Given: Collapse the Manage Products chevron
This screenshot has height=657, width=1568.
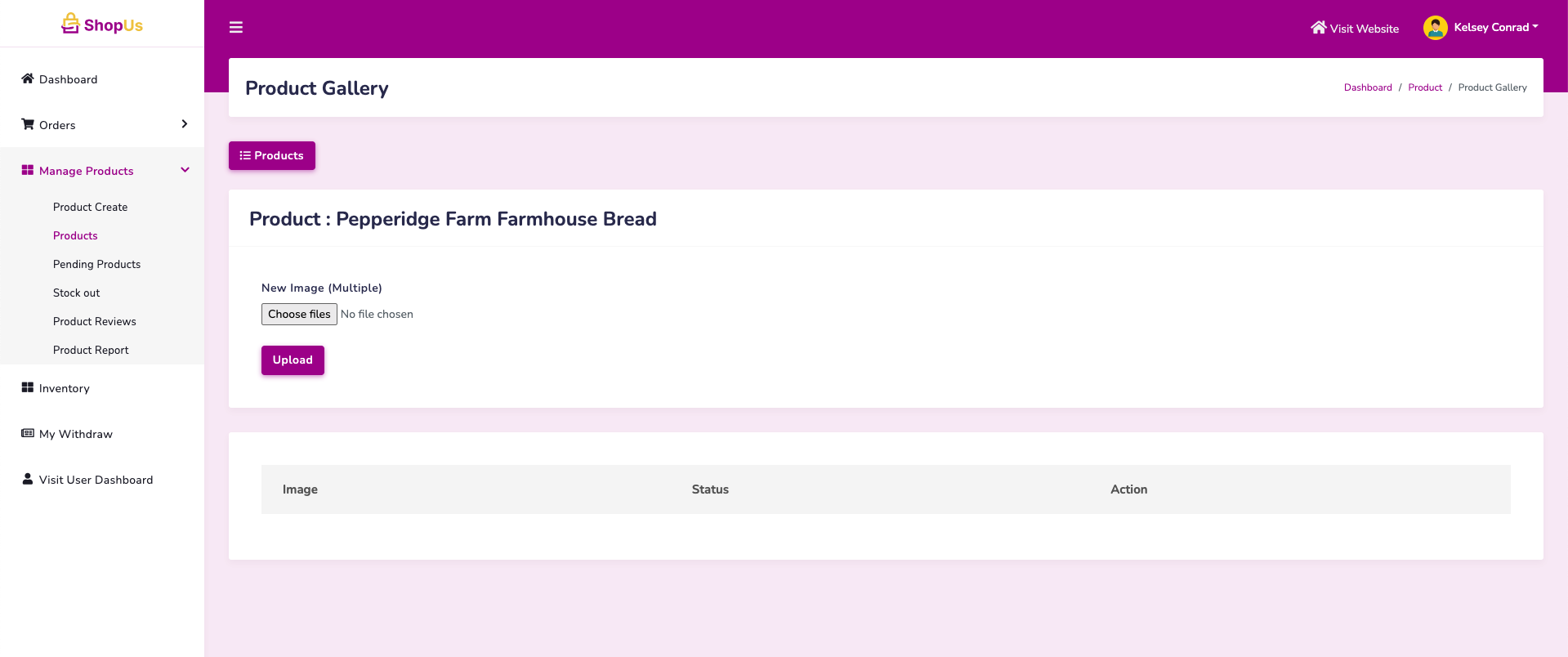Looking at the screenshot, I should [x=185, y=170].
